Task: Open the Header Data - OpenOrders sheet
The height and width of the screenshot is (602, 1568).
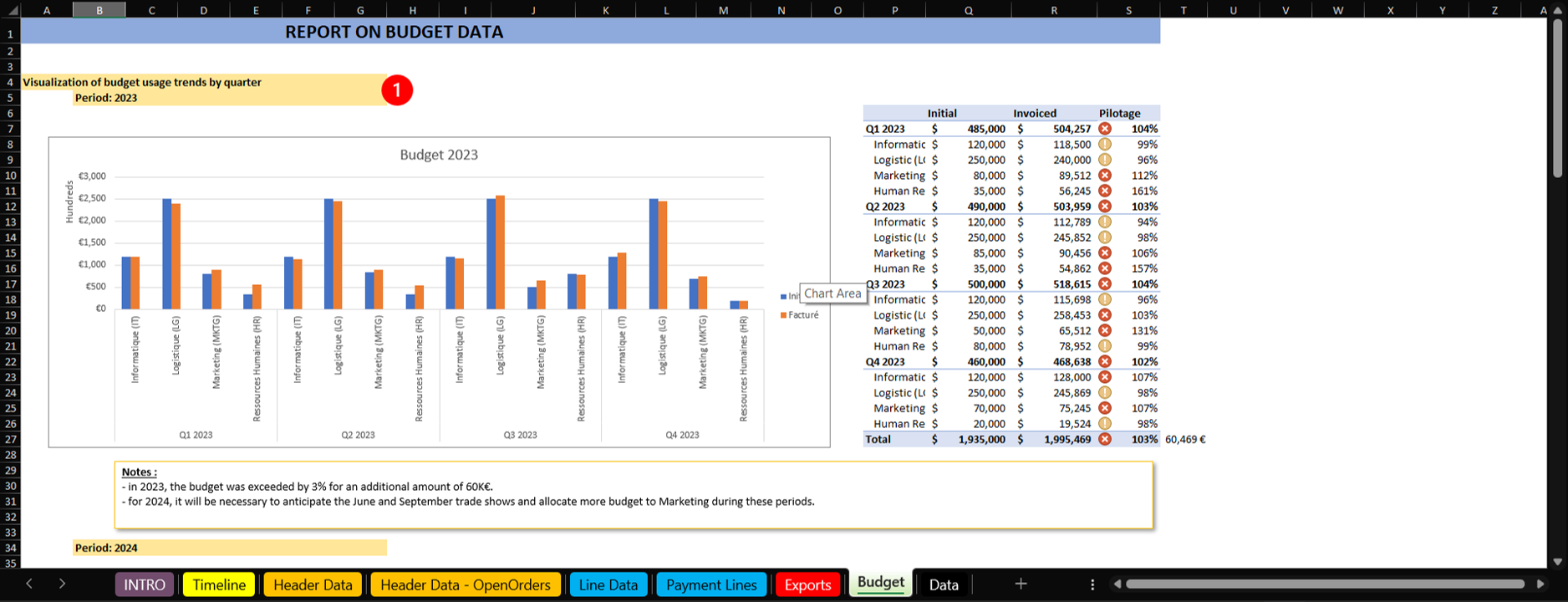Action: click(466, 584)
